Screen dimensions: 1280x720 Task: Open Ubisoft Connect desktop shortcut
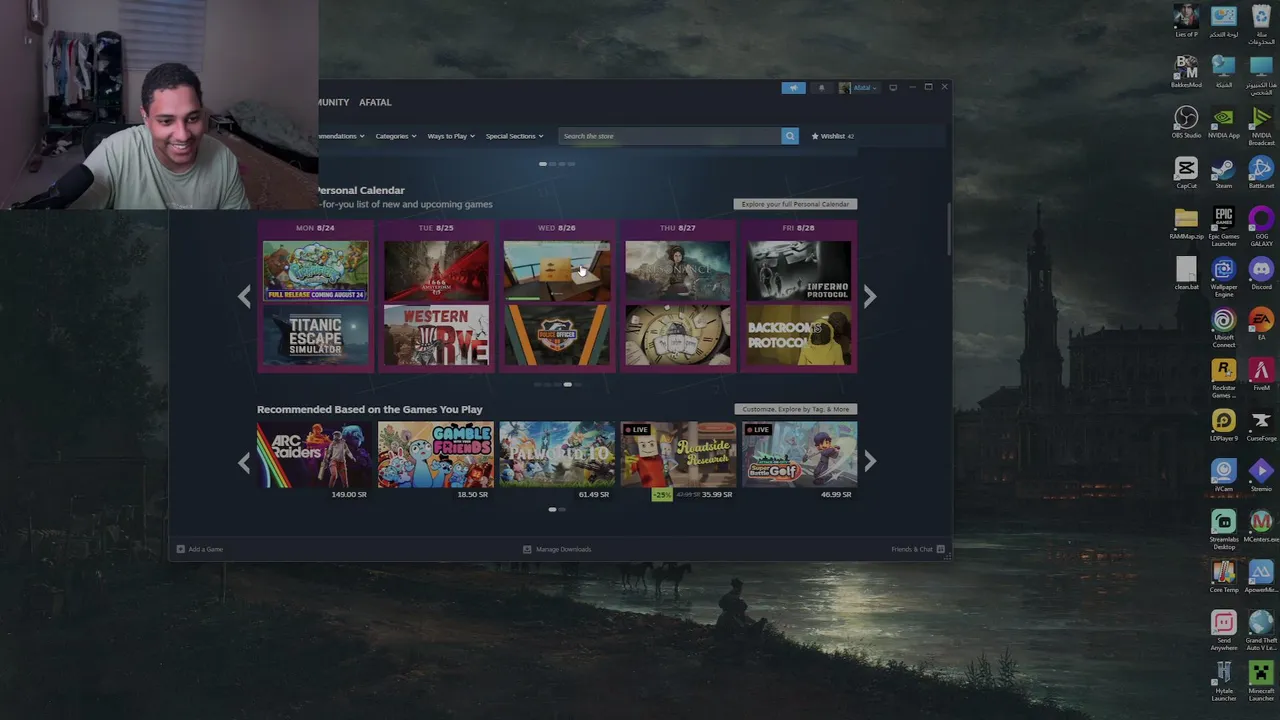[x=1223, y=328]
